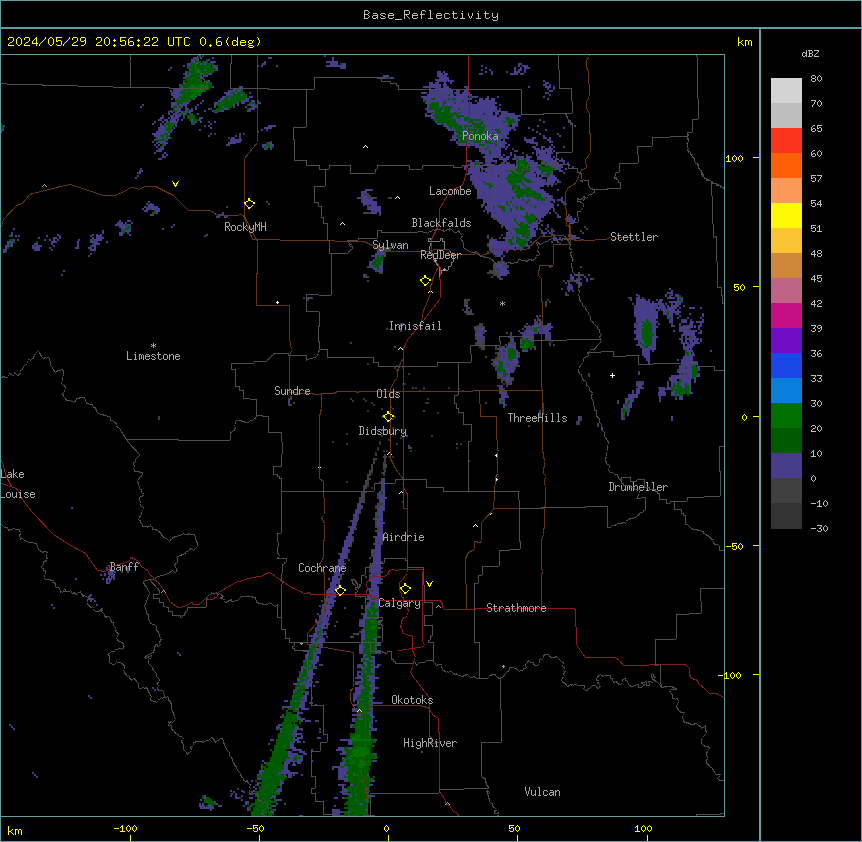The image size is (862, 842).
Task: Click the Olds town label
Action: coord(388,394)
